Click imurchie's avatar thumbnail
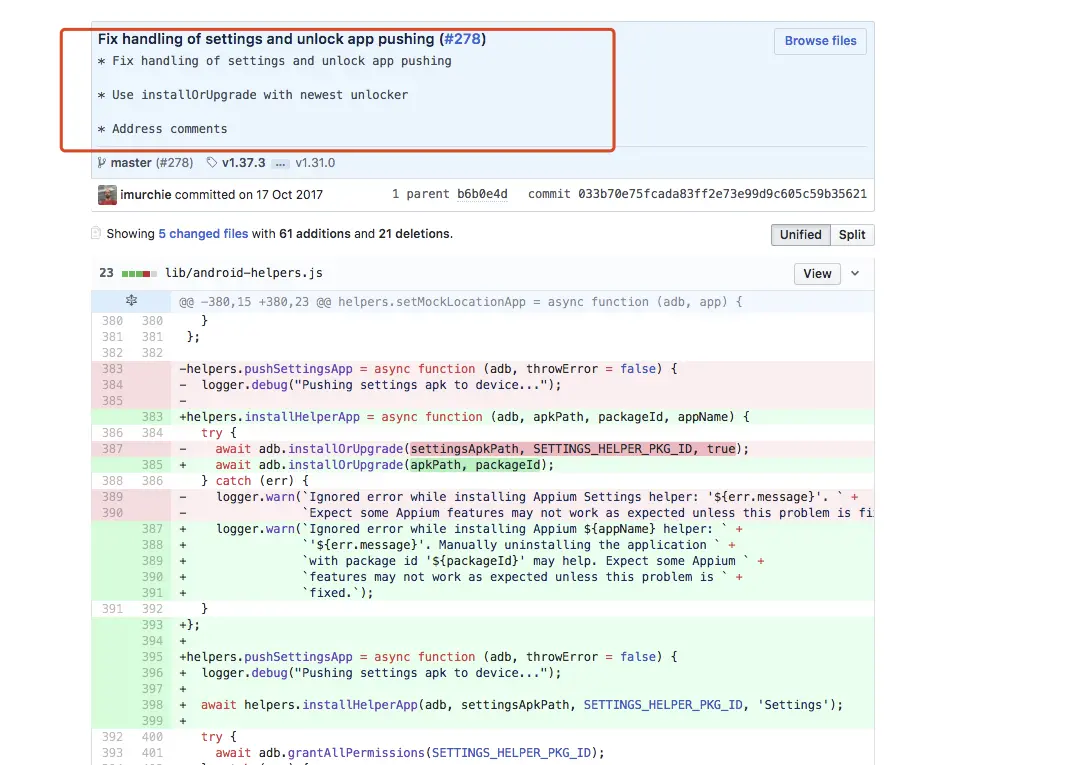Screen dimensions: 1091x765 (x=107, y=195)
